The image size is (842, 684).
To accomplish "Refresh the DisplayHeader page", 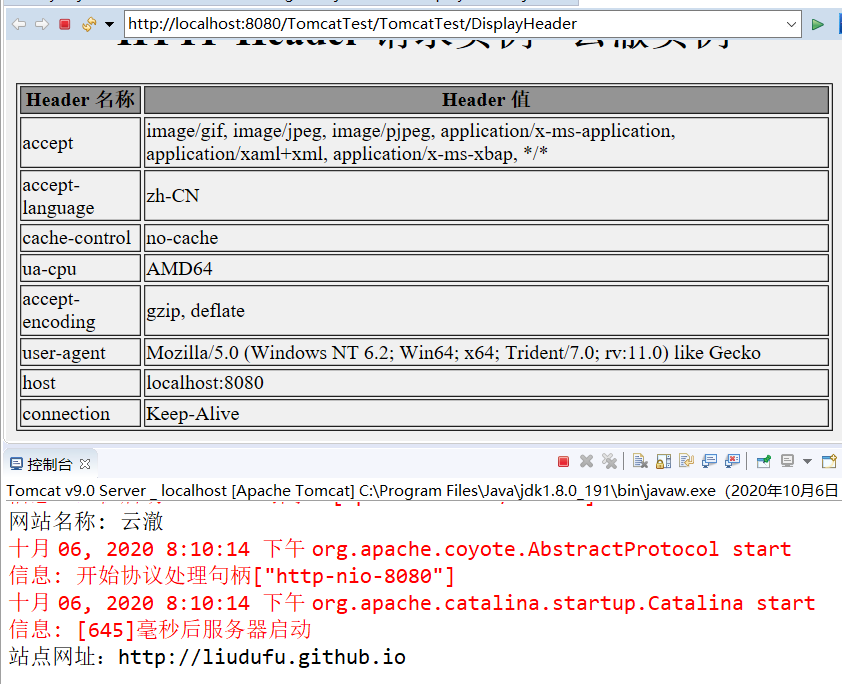I will 89,24.
